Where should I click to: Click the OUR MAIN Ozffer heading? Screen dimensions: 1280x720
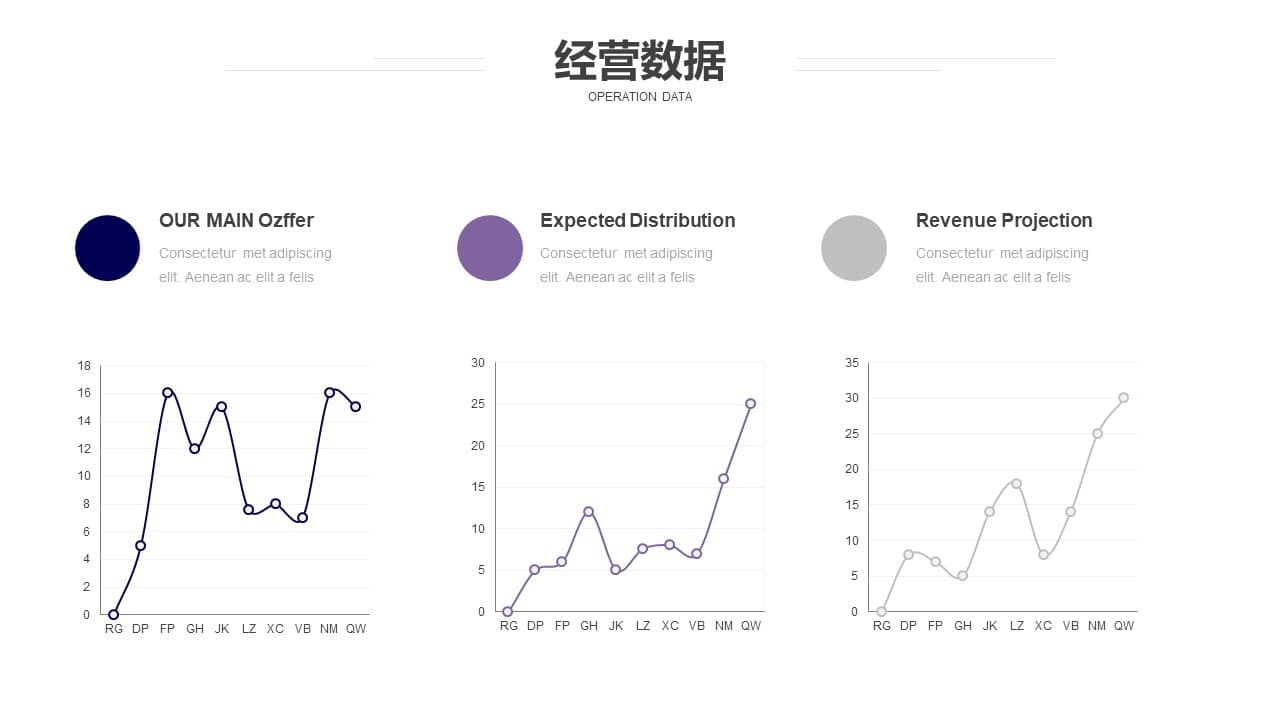point(236,220)
